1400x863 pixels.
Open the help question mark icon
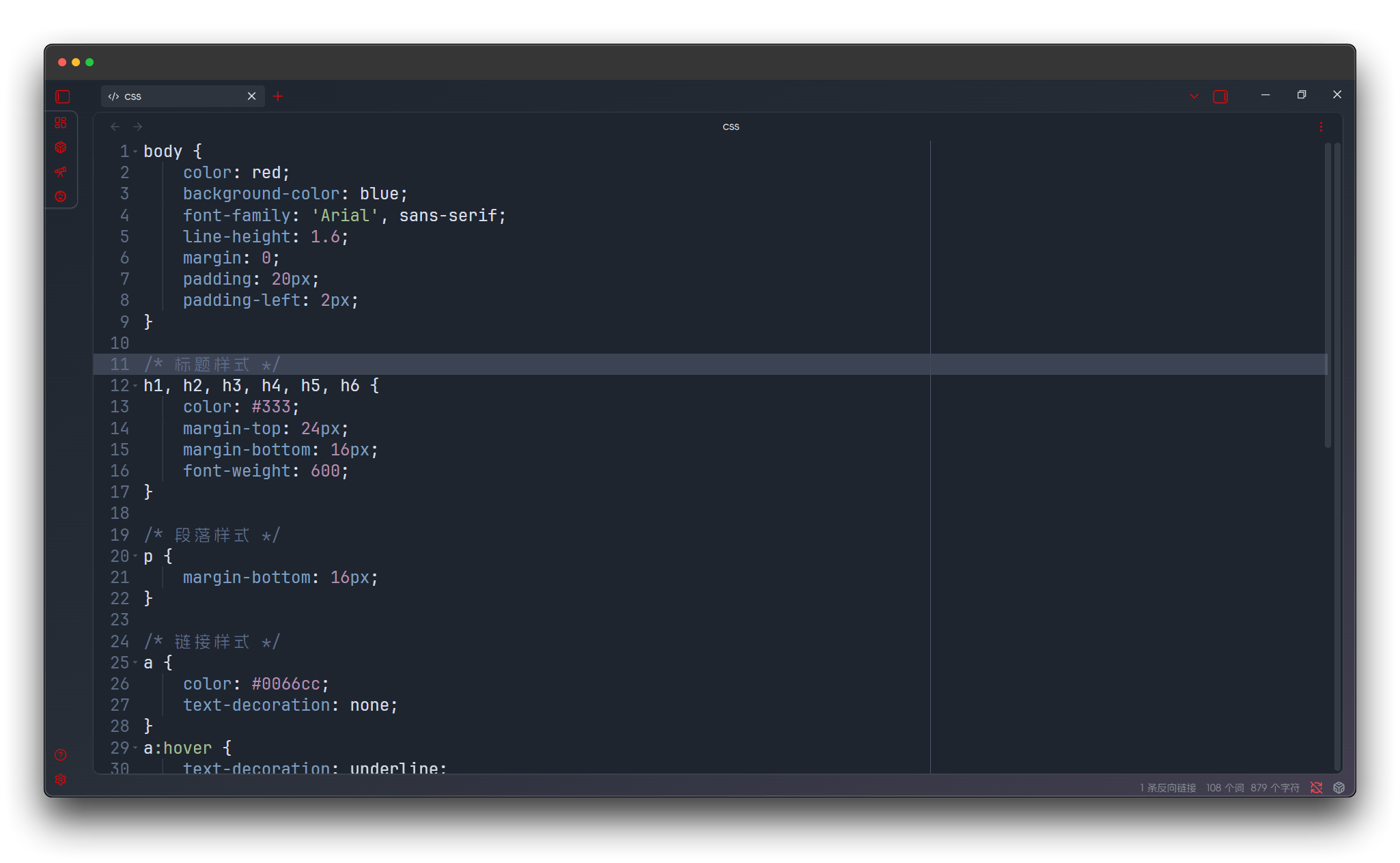[x=61, y=755]
